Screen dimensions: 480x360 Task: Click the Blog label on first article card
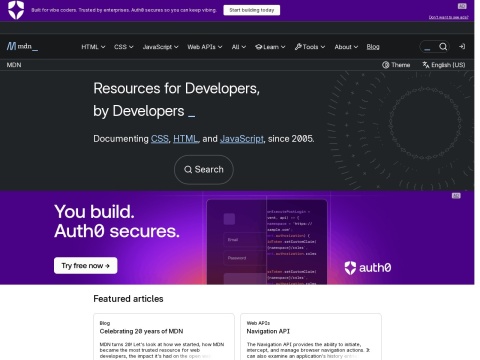click(105, 323)
